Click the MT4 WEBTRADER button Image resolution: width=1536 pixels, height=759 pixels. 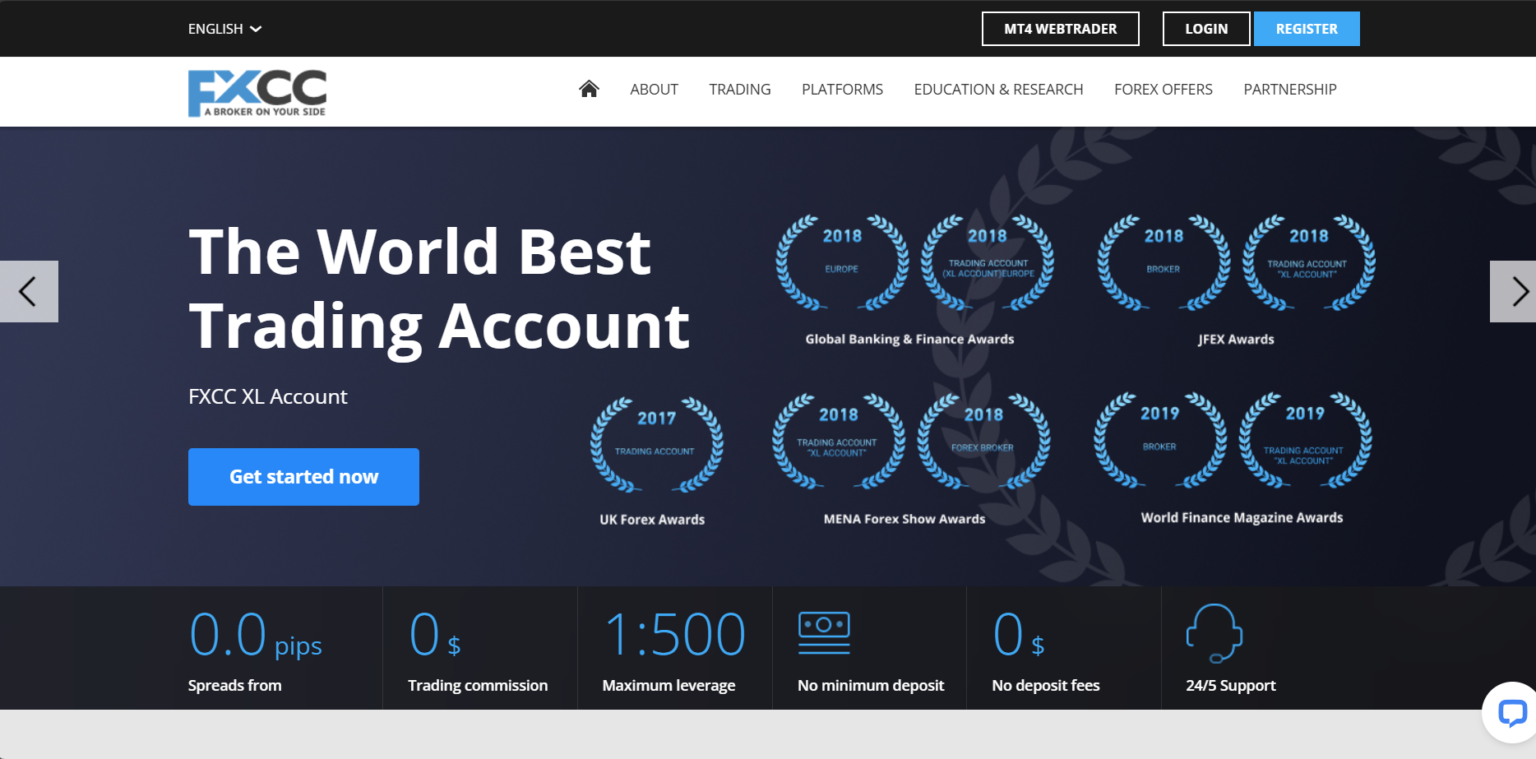[1060, 29]
